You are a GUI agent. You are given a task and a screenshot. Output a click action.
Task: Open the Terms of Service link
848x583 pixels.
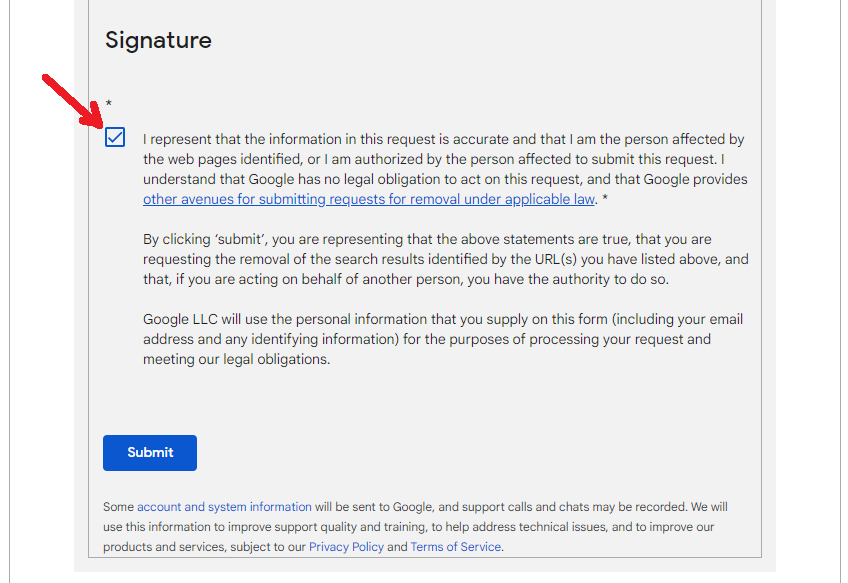(455, 547)
